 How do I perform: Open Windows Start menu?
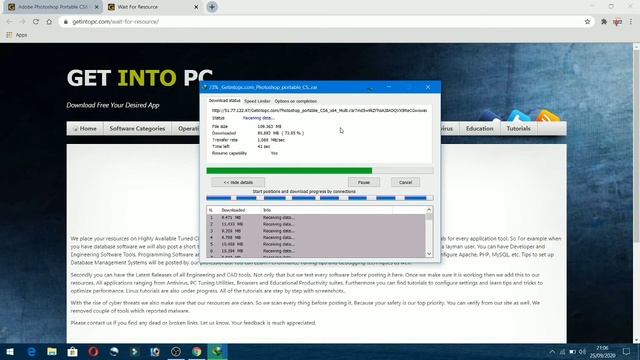[10, 351]
